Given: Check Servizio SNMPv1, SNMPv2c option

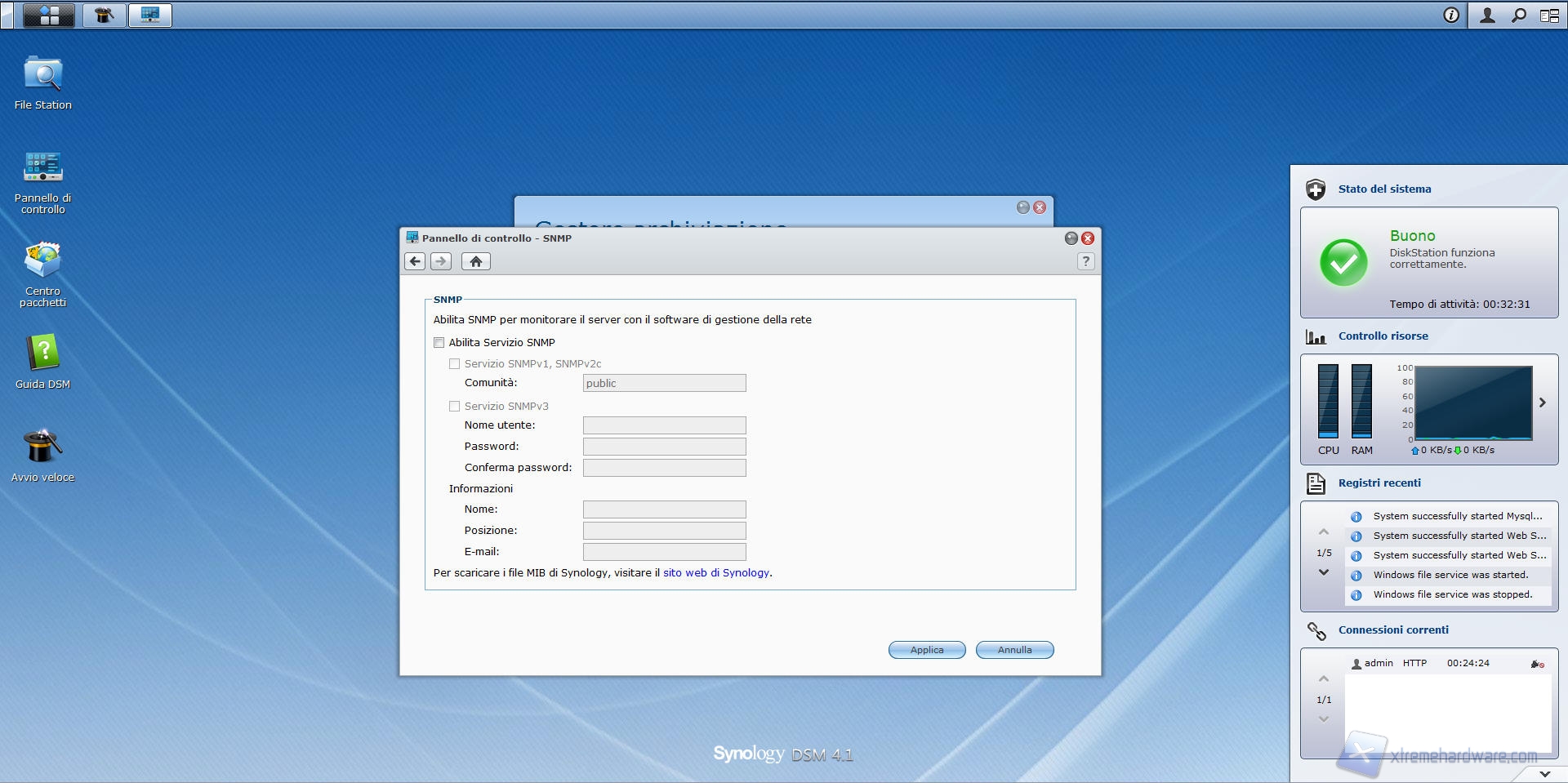Looking at the screenshot, I should tap(455, 364).
